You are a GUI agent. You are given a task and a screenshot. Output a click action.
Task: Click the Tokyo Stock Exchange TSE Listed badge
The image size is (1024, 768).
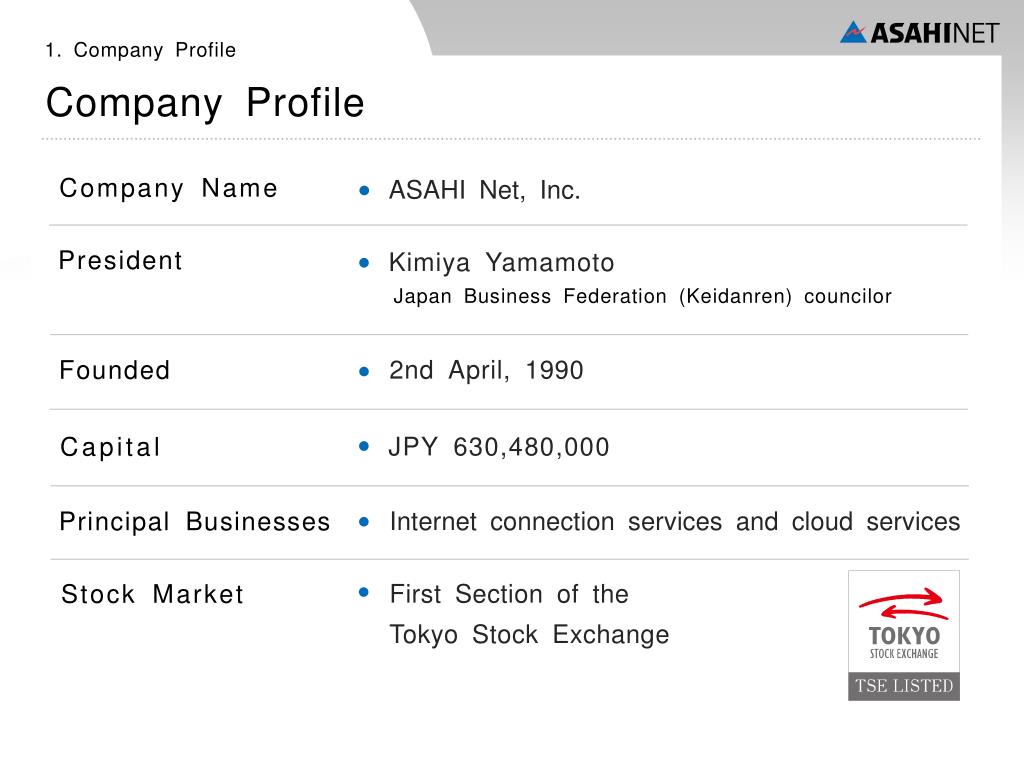coord(904,635)
